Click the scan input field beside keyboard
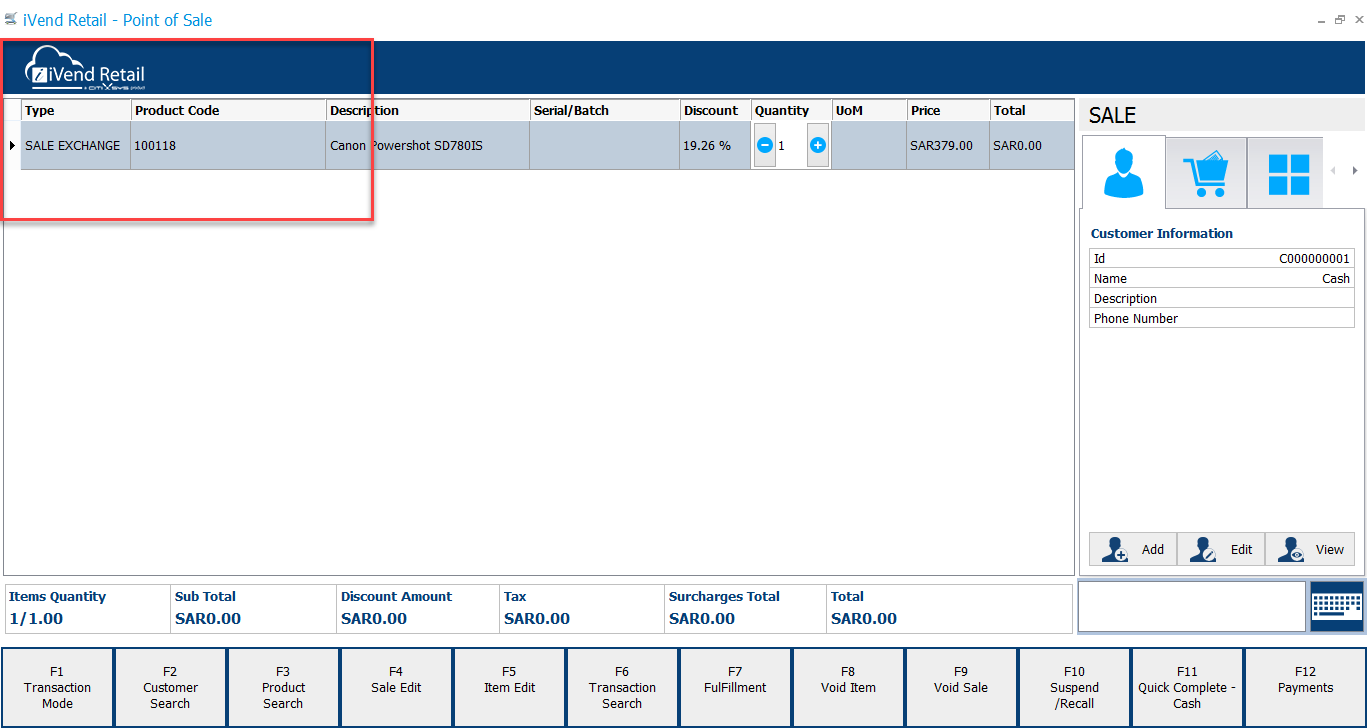This screenshot has width=1367, height=728. click(1192, 606)
